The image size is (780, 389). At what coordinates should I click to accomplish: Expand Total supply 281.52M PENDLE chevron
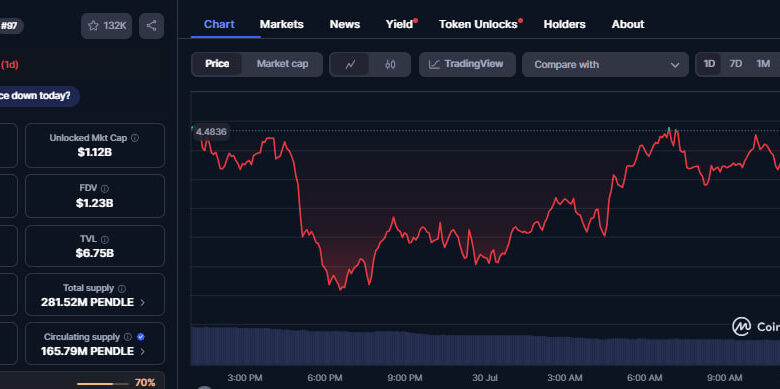pyautogui.click(x=142, y=302)
